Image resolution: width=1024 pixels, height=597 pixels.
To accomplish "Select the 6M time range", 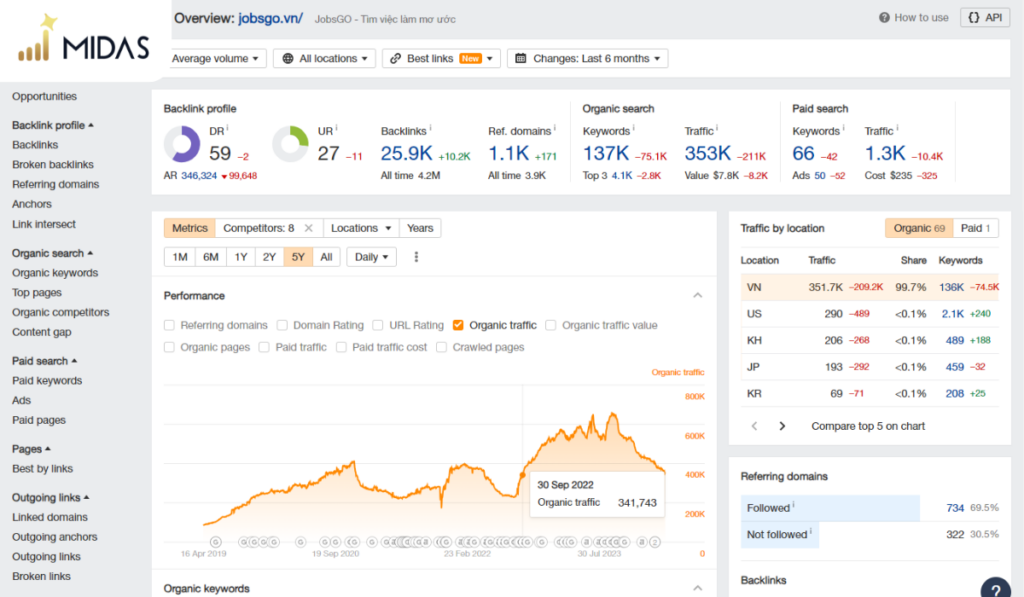I will pos(210,257).
